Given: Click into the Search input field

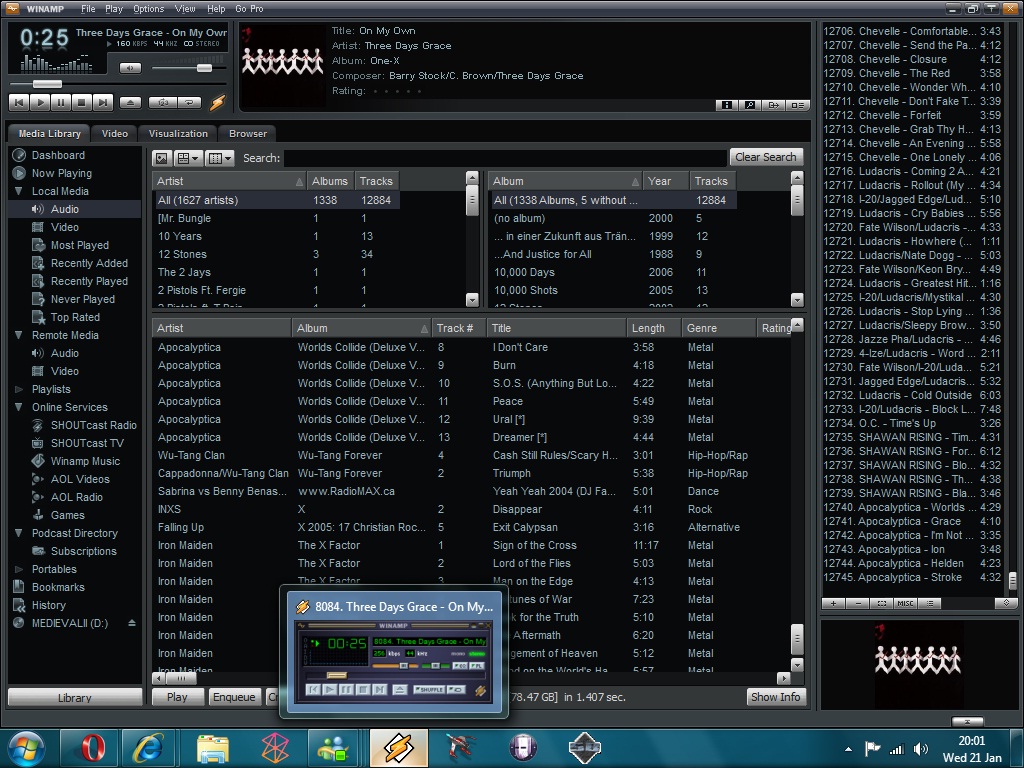Looking at the screenshot, I should tap(505, 158).
